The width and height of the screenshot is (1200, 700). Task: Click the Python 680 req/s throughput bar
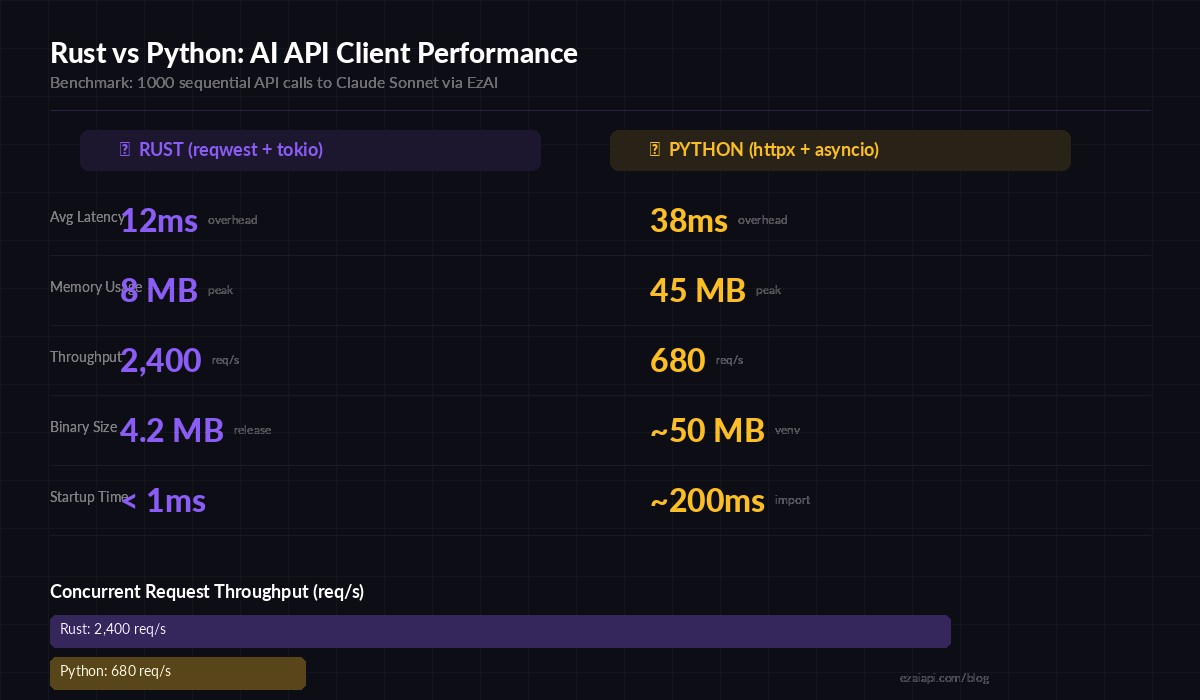point(177,672)
